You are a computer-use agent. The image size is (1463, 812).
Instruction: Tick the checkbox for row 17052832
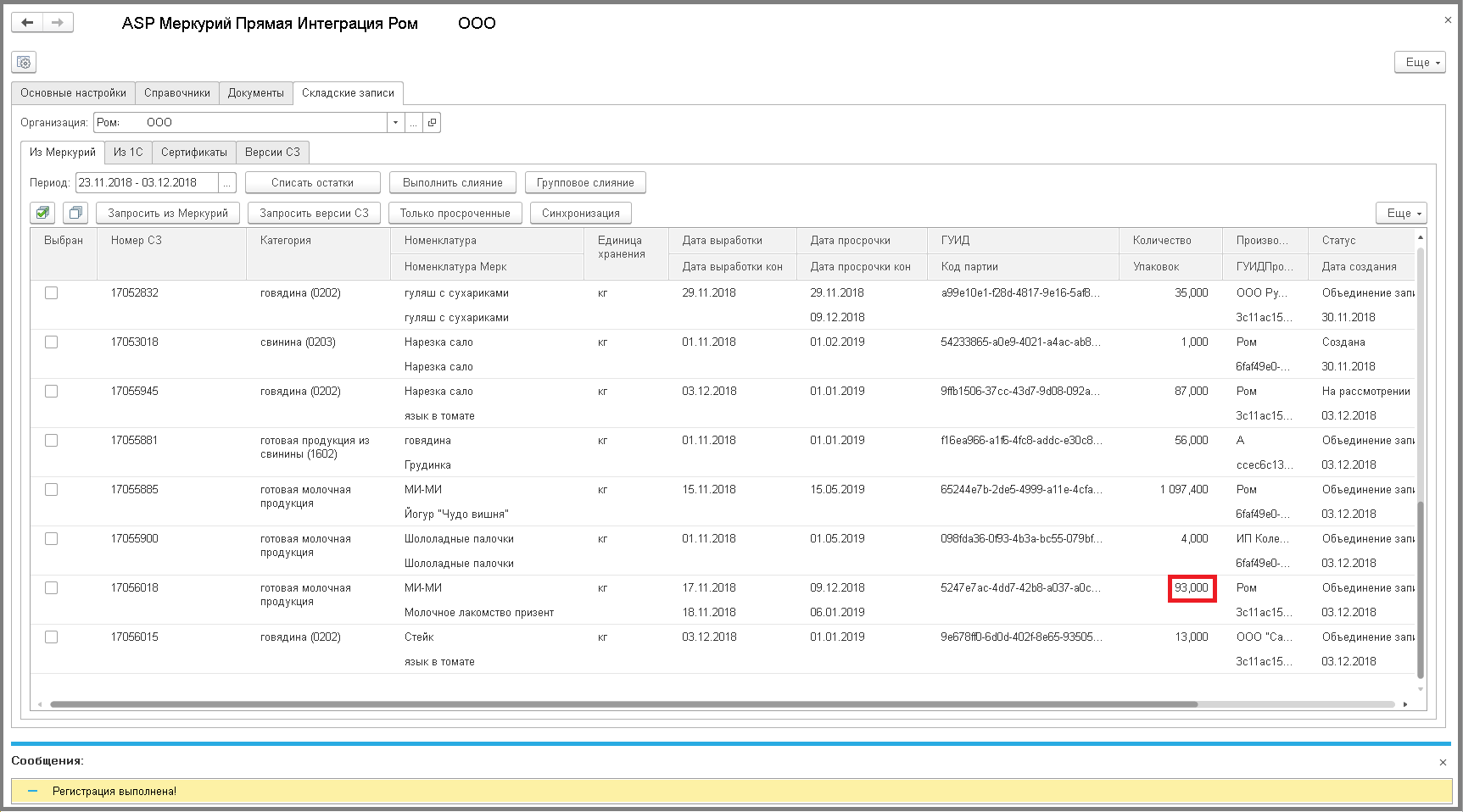(x=52, y=292)
